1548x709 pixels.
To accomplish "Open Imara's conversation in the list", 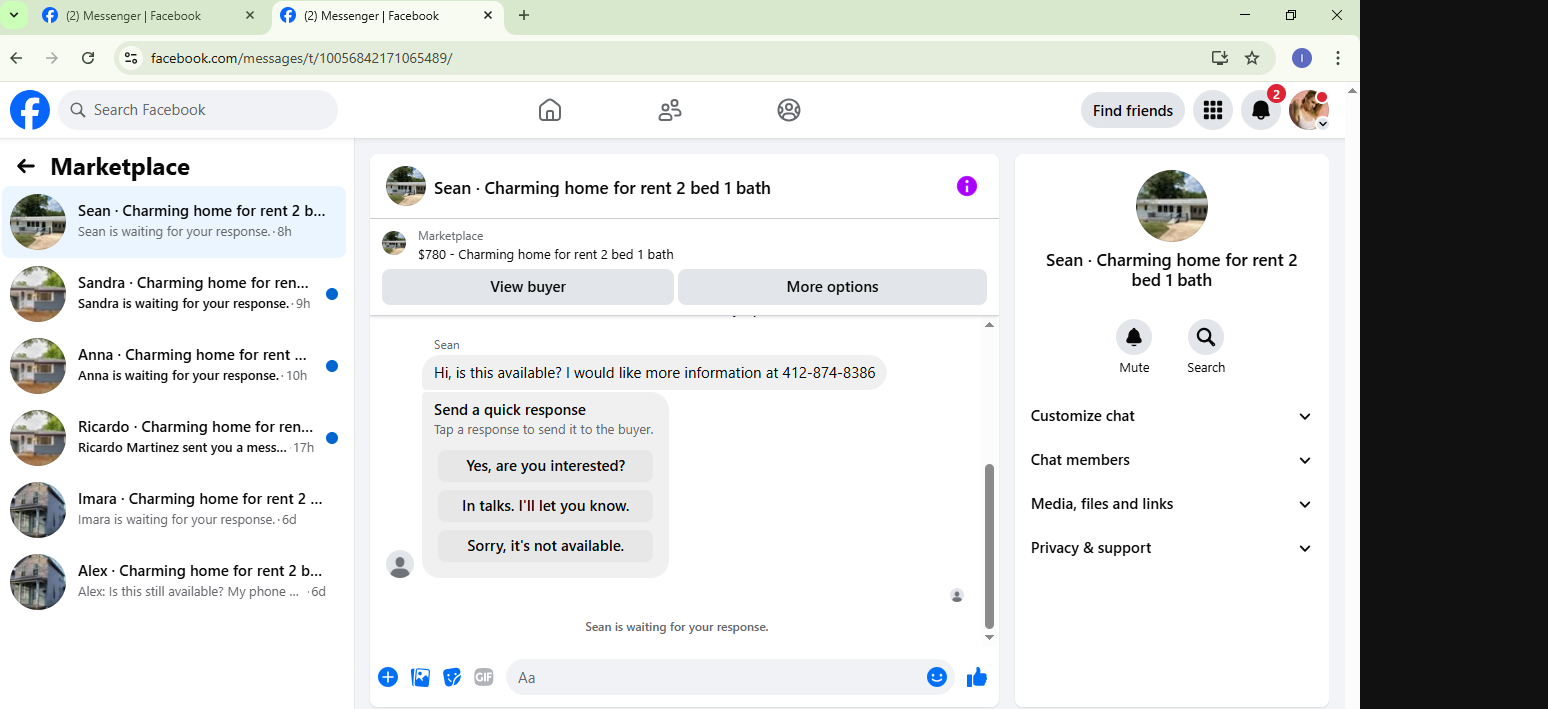I will (174, 510).
